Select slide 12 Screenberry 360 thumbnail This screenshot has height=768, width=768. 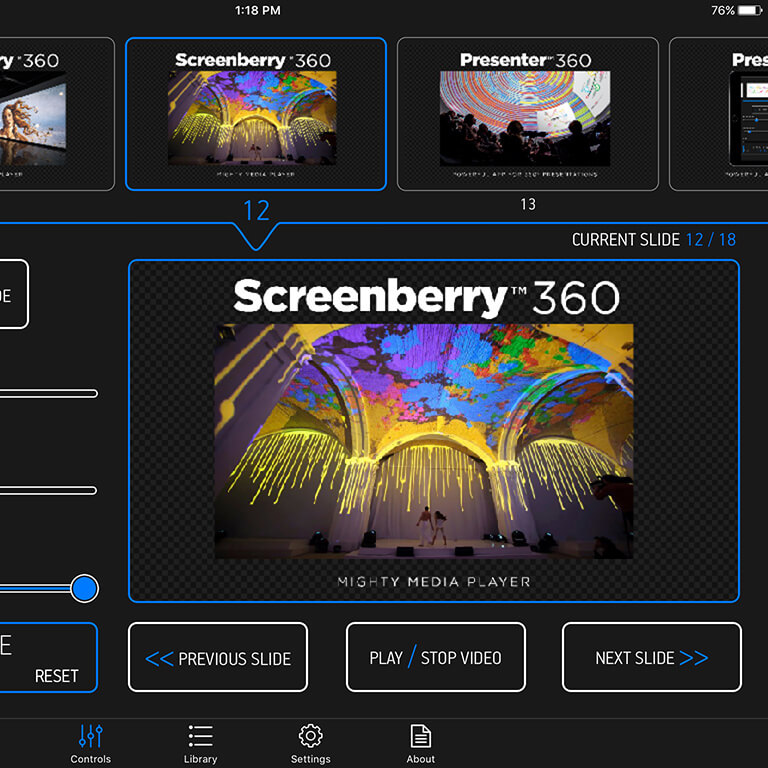click(256, 114)
